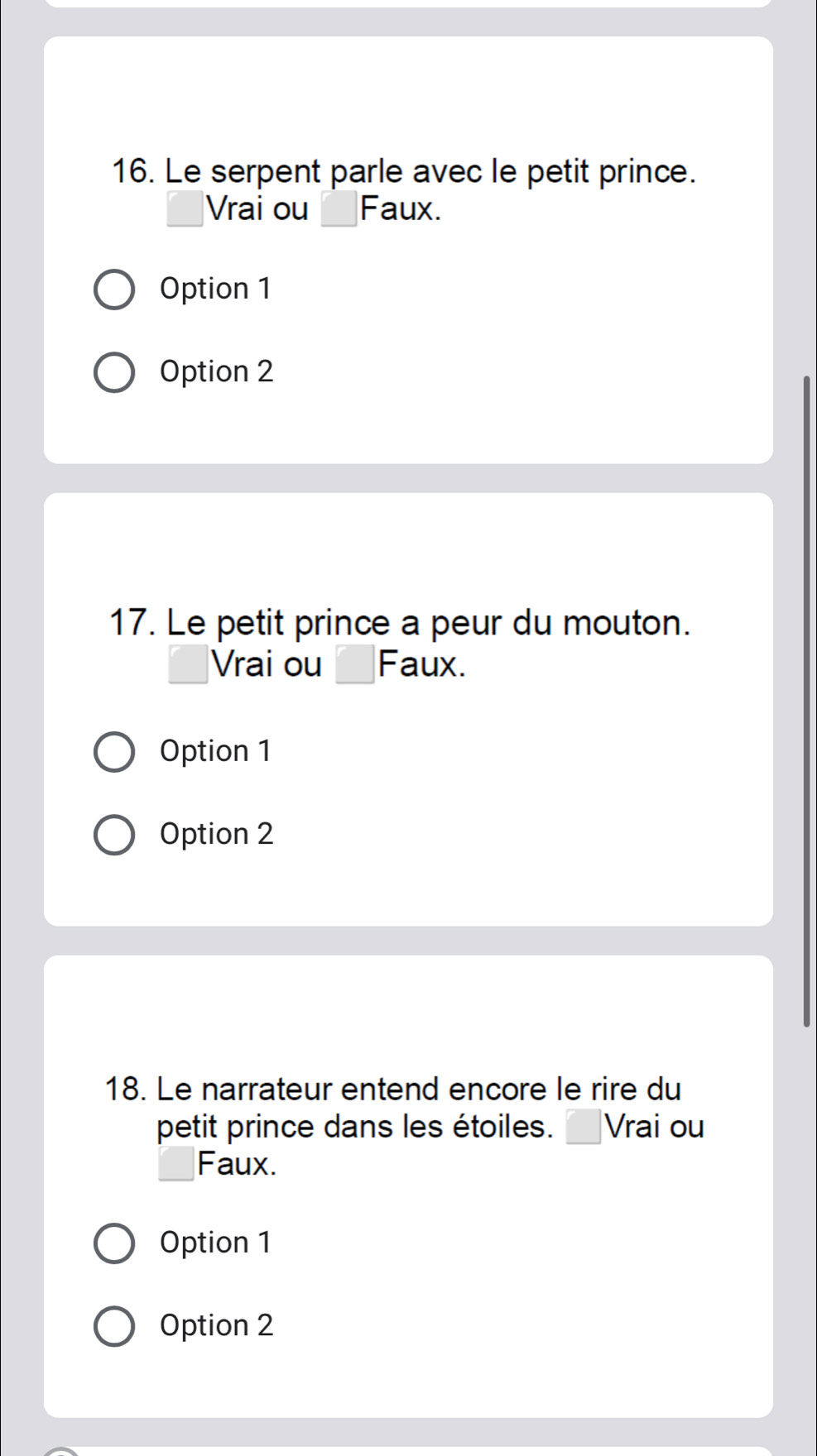Viewport: 817px width, 1456px height.
Task: Click the box icon before Faux in question 16
Action: click(x=340, y=209)
